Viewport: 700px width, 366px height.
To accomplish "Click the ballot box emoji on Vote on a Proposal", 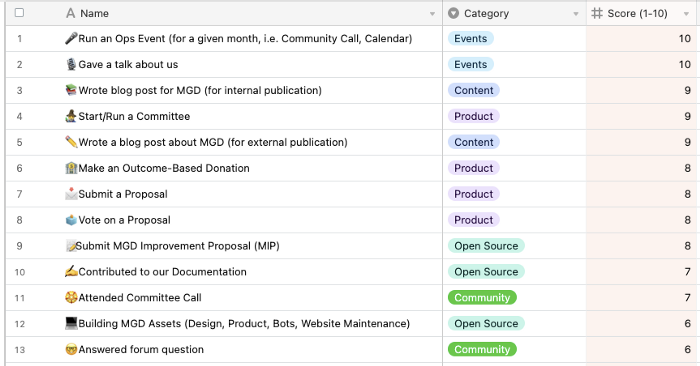I will pos(71,220).
